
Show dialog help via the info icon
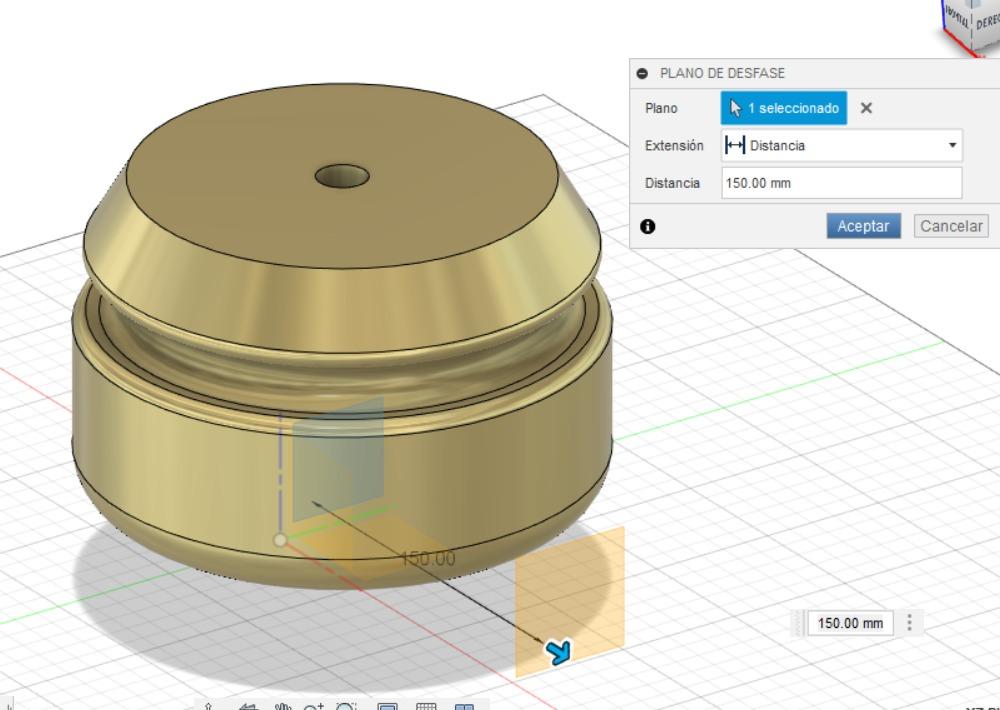647,226
